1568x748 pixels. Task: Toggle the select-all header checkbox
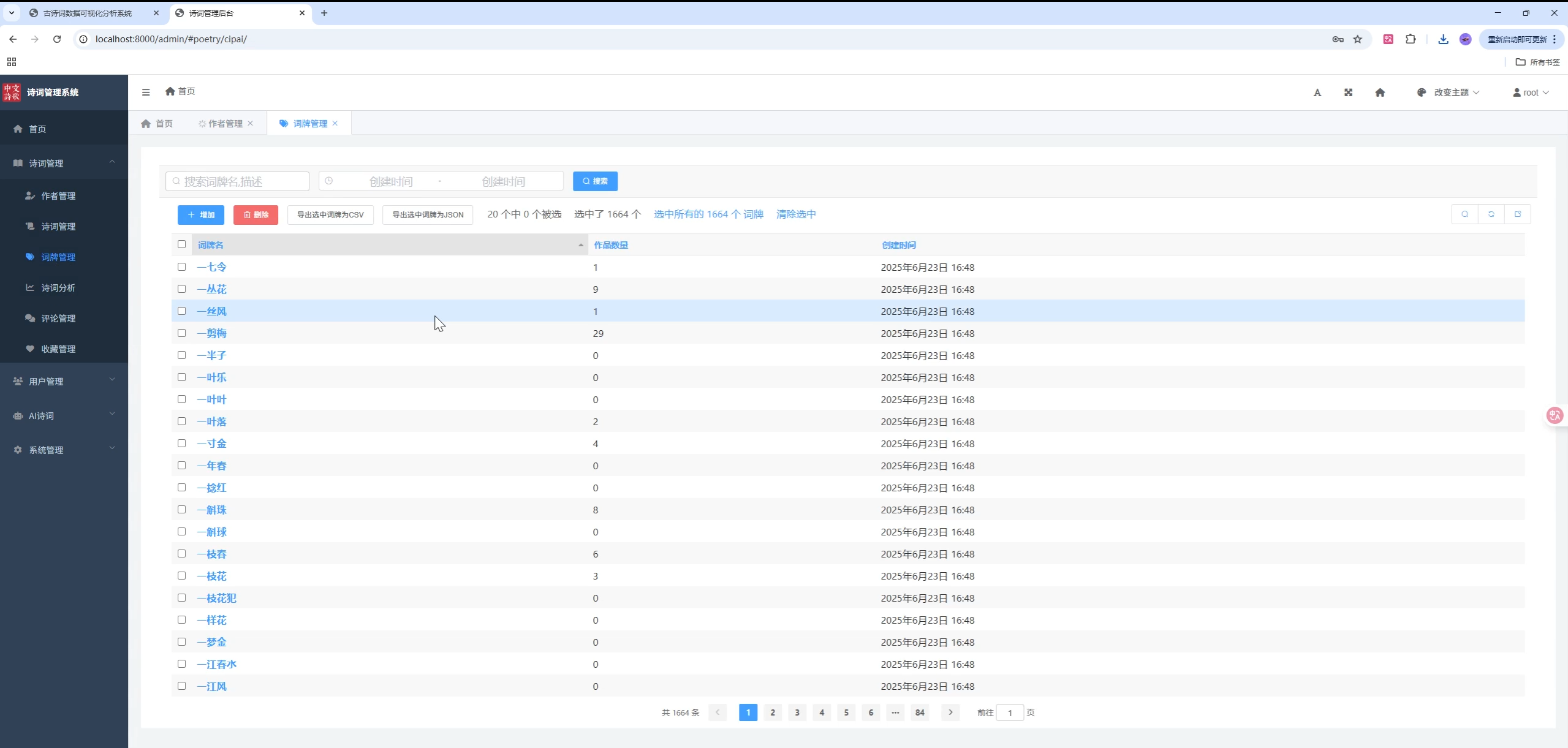click(181, 244)
